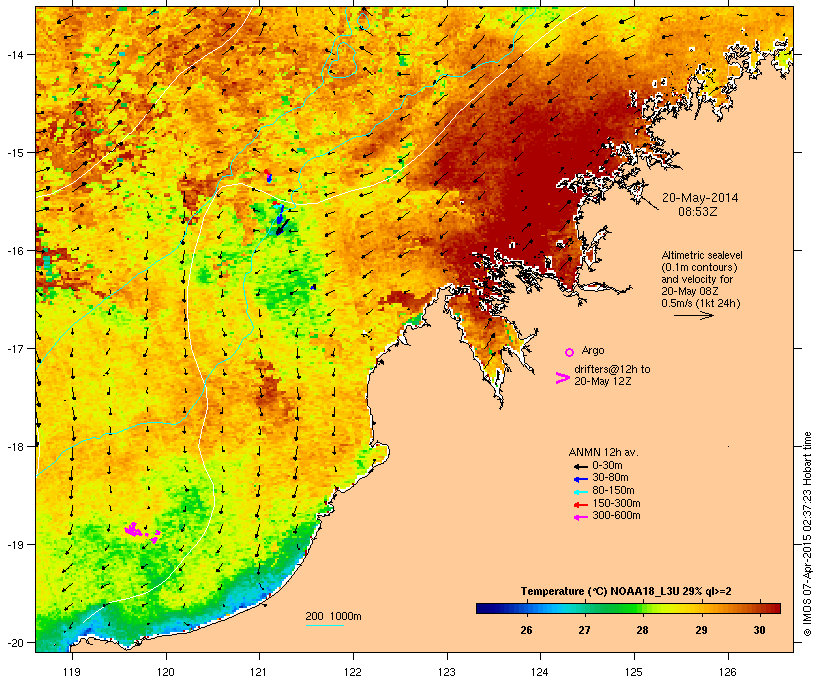
Task: Click the red 150-300m legend arrow
Action: coord(580,504)
